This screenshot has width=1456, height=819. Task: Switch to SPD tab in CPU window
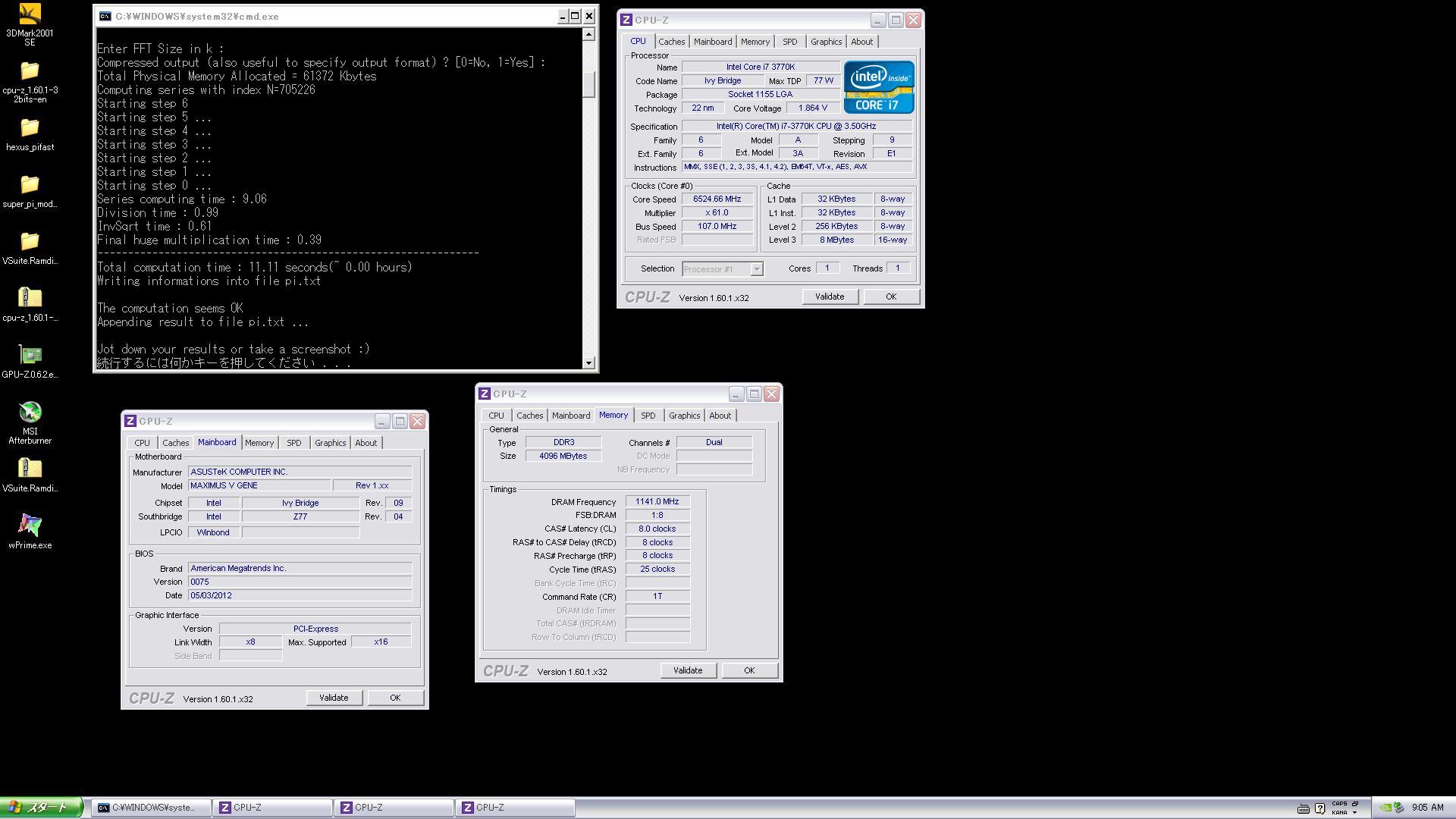click(x=789, y=42)
